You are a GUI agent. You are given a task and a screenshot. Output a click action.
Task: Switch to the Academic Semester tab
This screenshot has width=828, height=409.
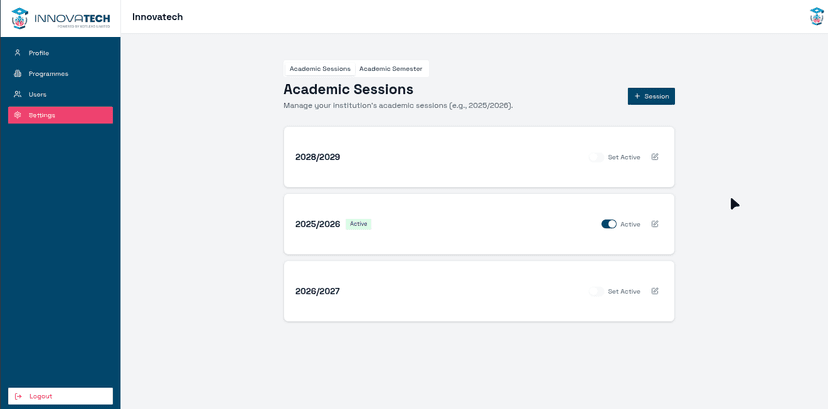pos(391,69)
